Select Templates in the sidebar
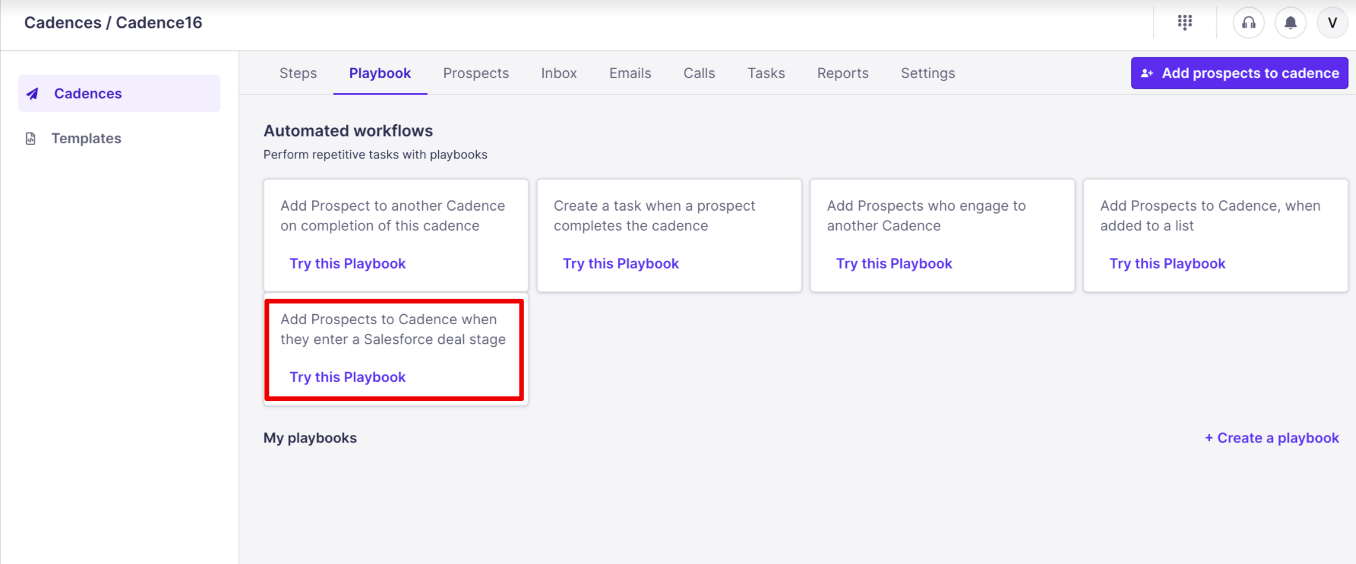The height and width of the screenshot is (564, 1356). tap(86, 139)
